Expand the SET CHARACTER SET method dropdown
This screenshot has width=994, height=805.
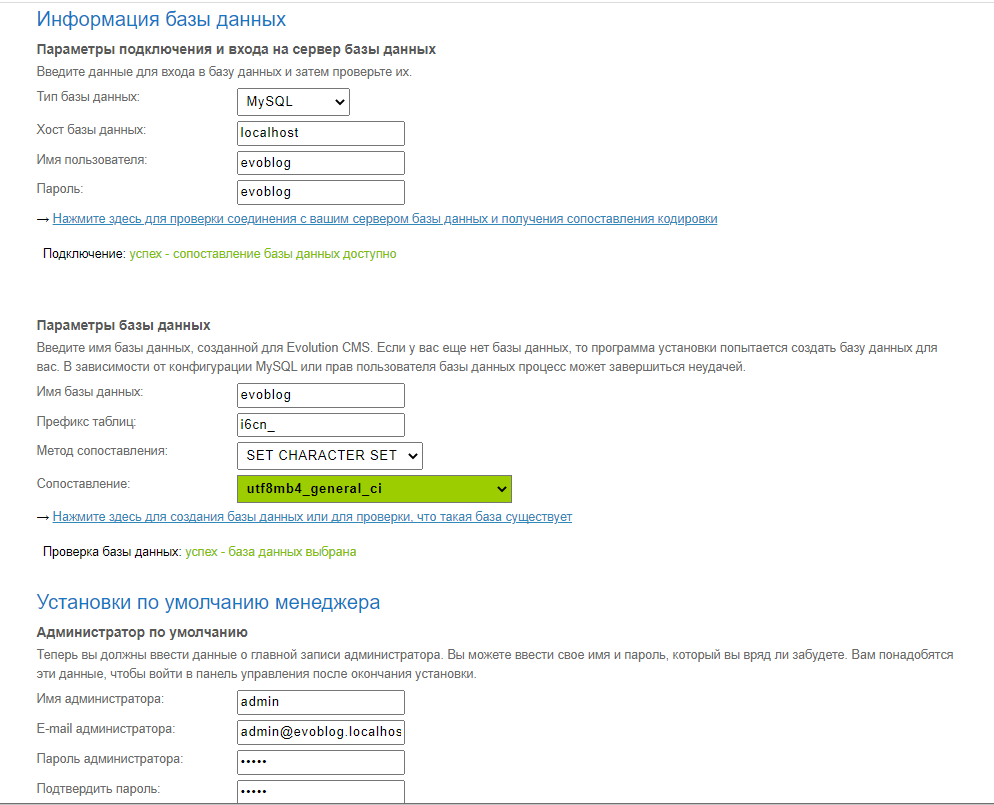(x=329, y=456)
